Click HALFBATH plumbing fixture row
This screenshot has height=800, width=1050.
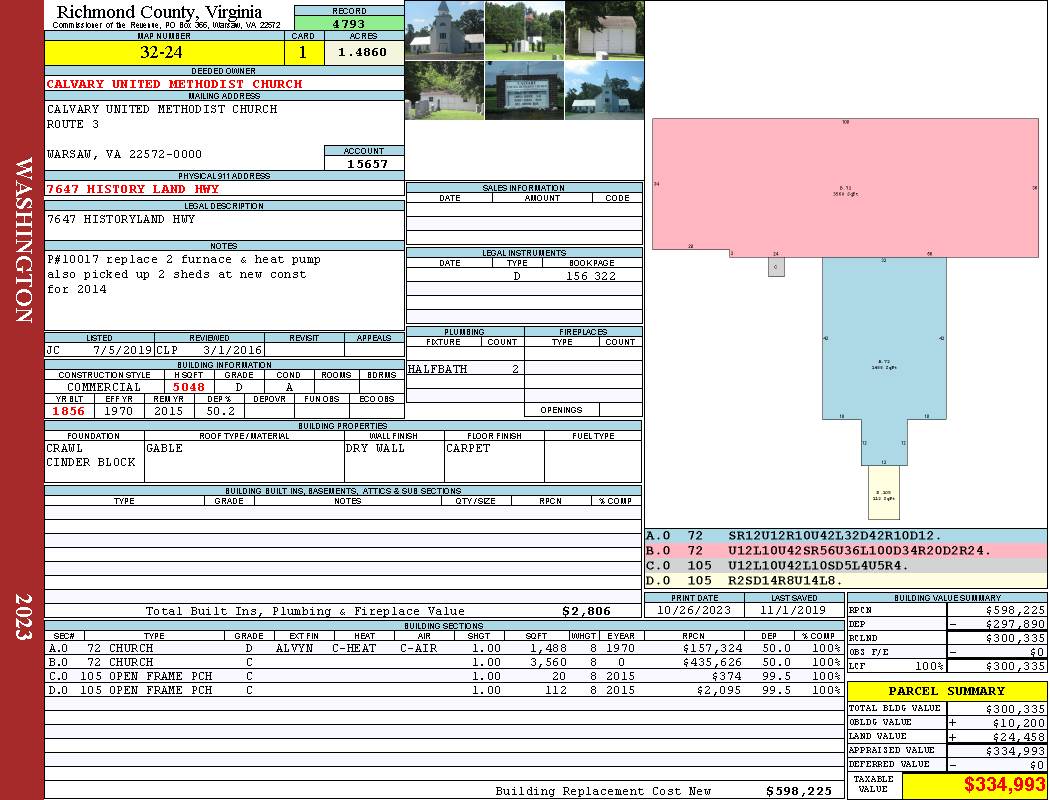(x=465, y=369)
